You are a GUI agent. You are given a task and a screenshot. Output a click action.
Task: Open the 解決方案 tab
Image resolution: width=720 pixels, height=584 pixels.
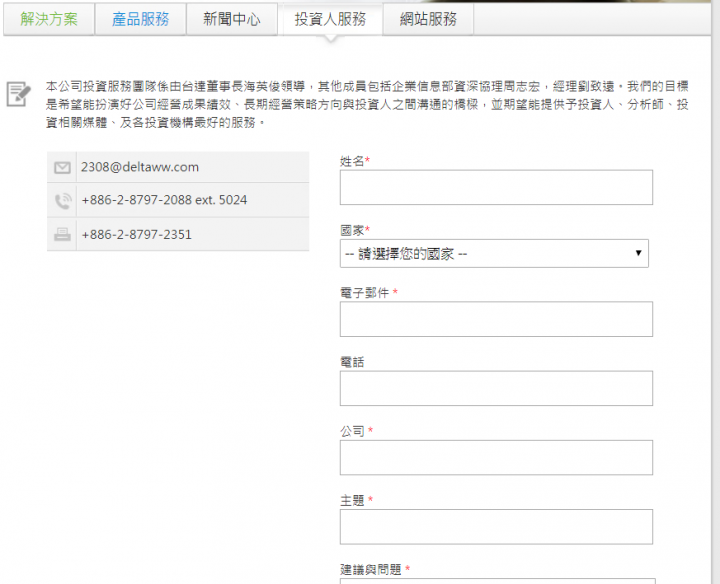coord(49,19)
